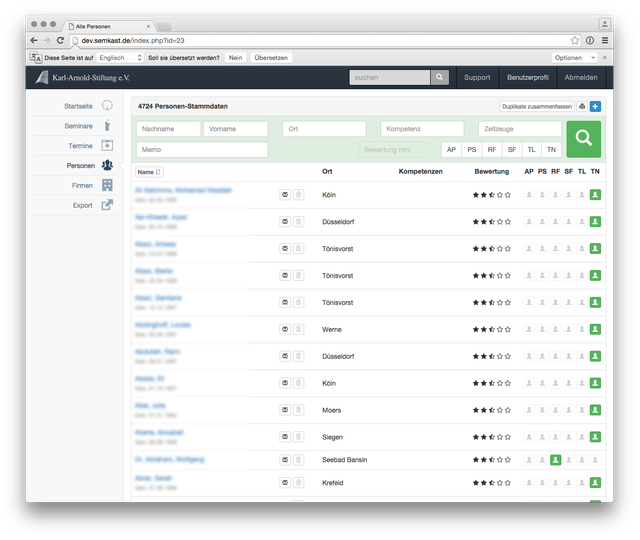Click the Export sidebar icon
The height and width of the screenshot is (540, 640).
coord(107,205)
